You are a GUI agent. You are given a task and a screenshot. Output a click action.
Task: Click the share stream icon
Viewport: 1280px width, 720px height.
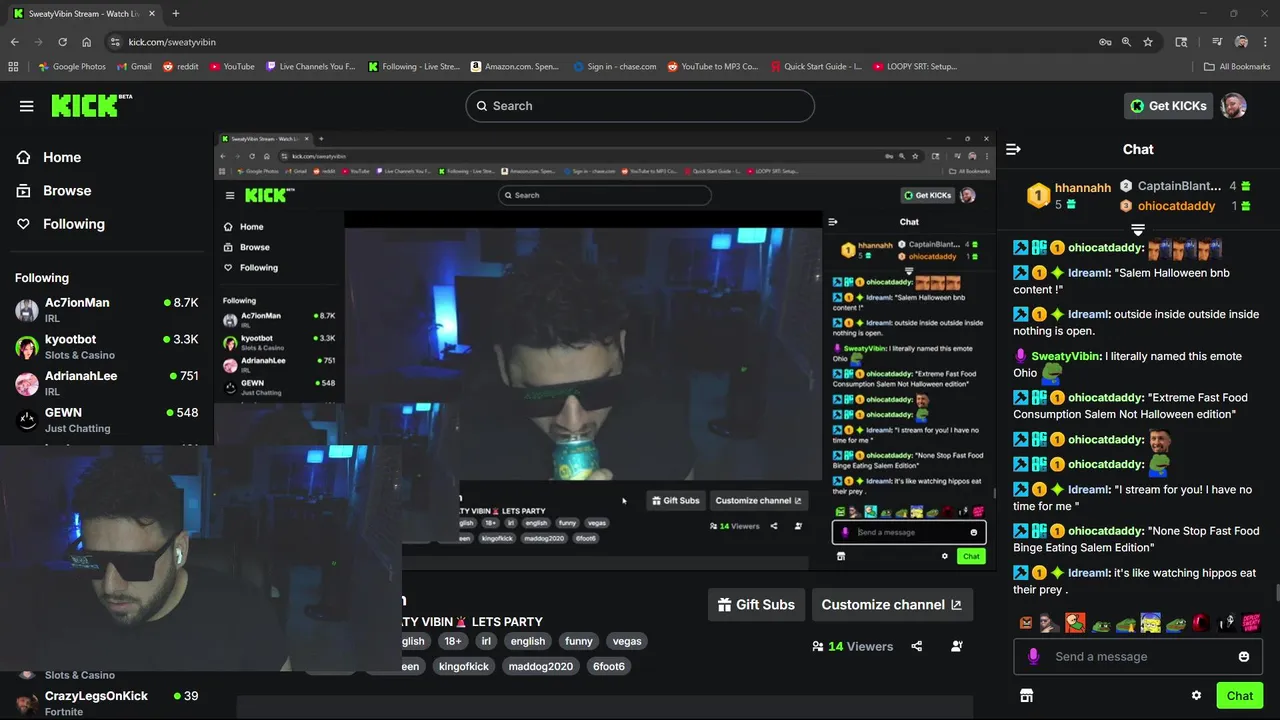[916, 646]
